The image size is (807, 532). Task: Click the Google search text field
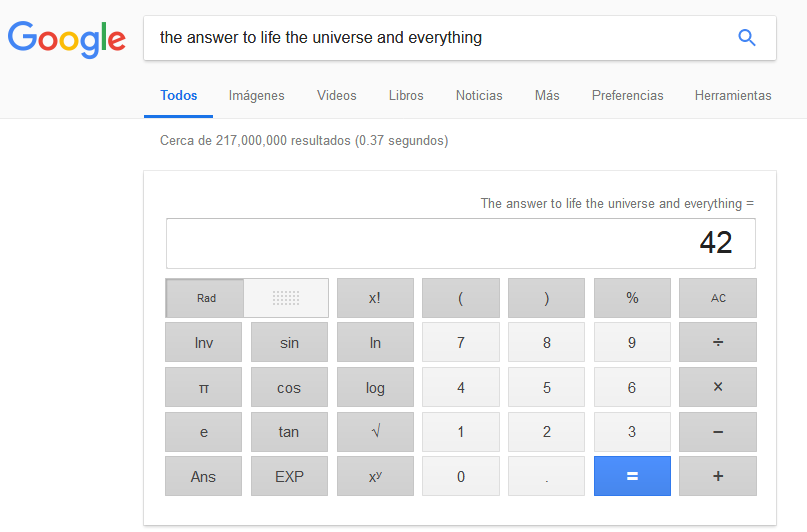tap(430, 38)
